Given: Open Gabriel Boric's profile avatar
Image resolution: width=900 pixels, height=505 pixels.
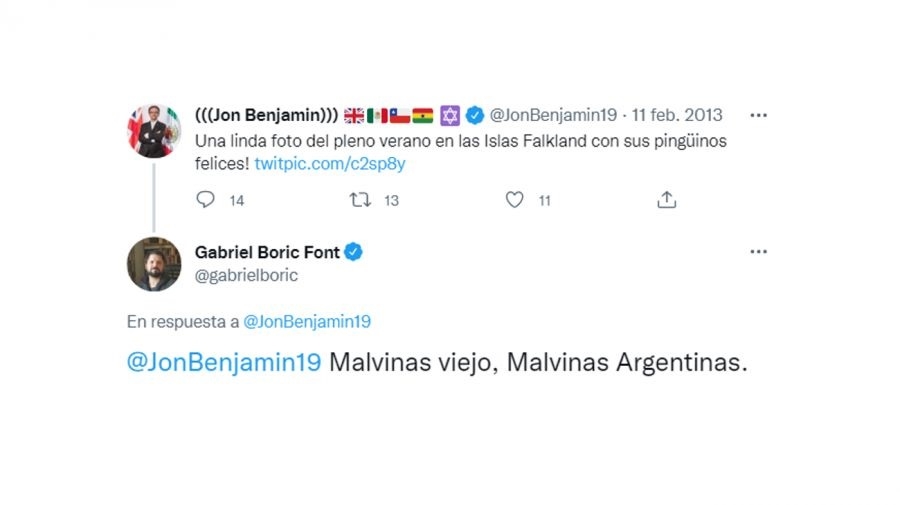Looking at the screenshot, I should (153, 264).
